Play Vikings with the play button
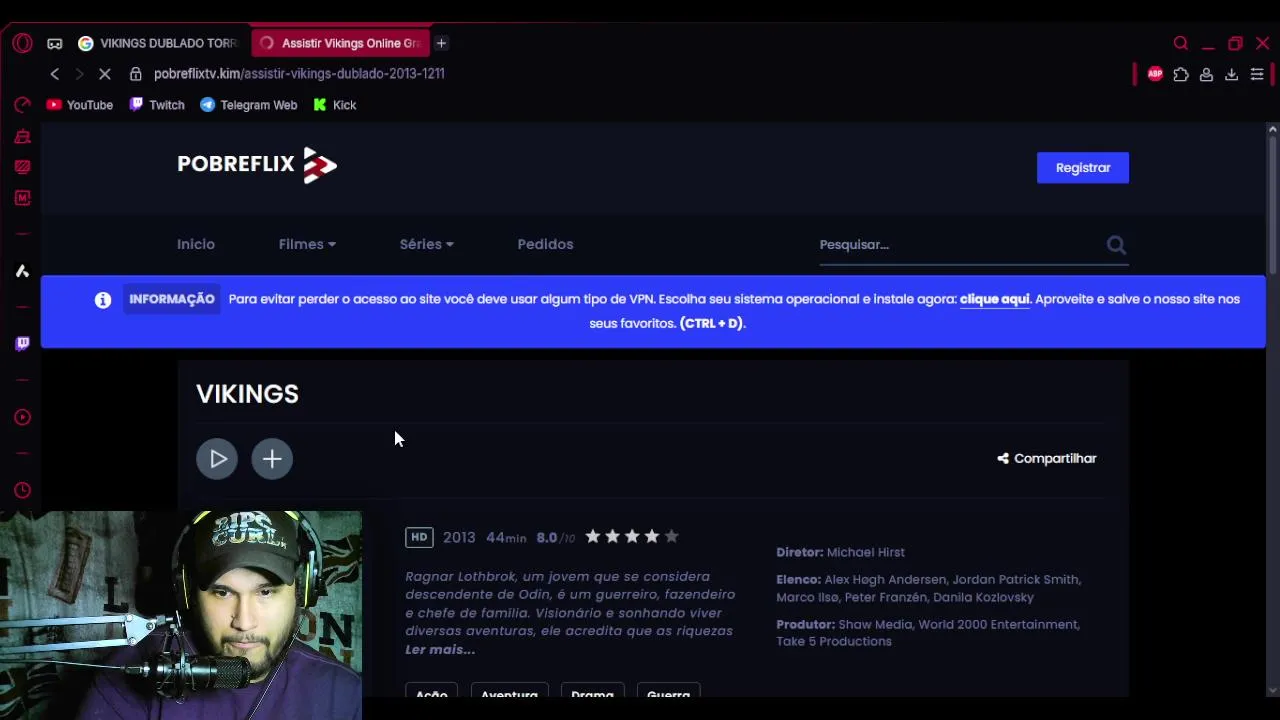This screenshot has height=720, width=1280. coord(217,459)
